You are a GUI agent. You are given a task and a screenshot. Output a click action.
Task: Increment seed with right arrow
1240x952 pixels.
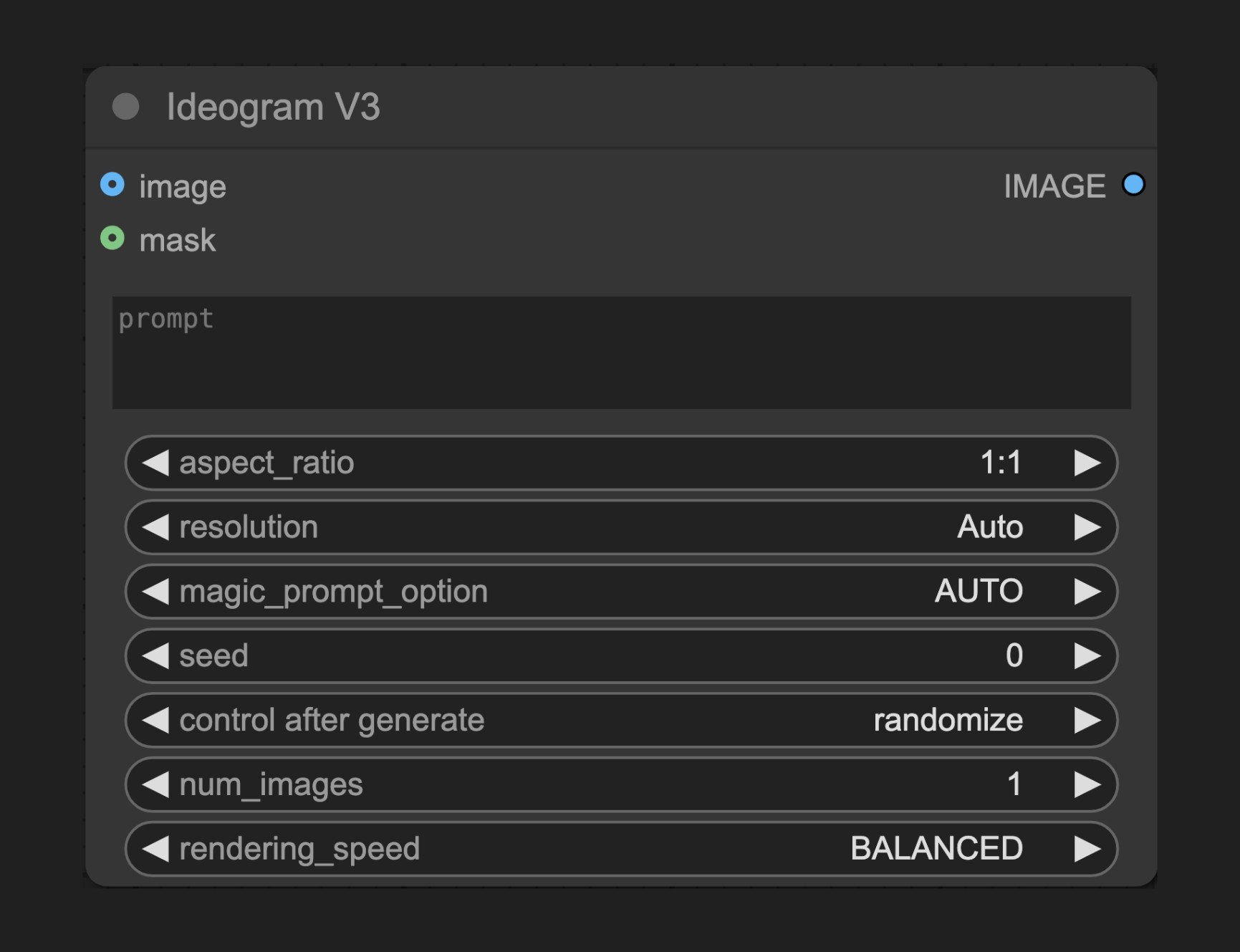tap(1087, 655)
